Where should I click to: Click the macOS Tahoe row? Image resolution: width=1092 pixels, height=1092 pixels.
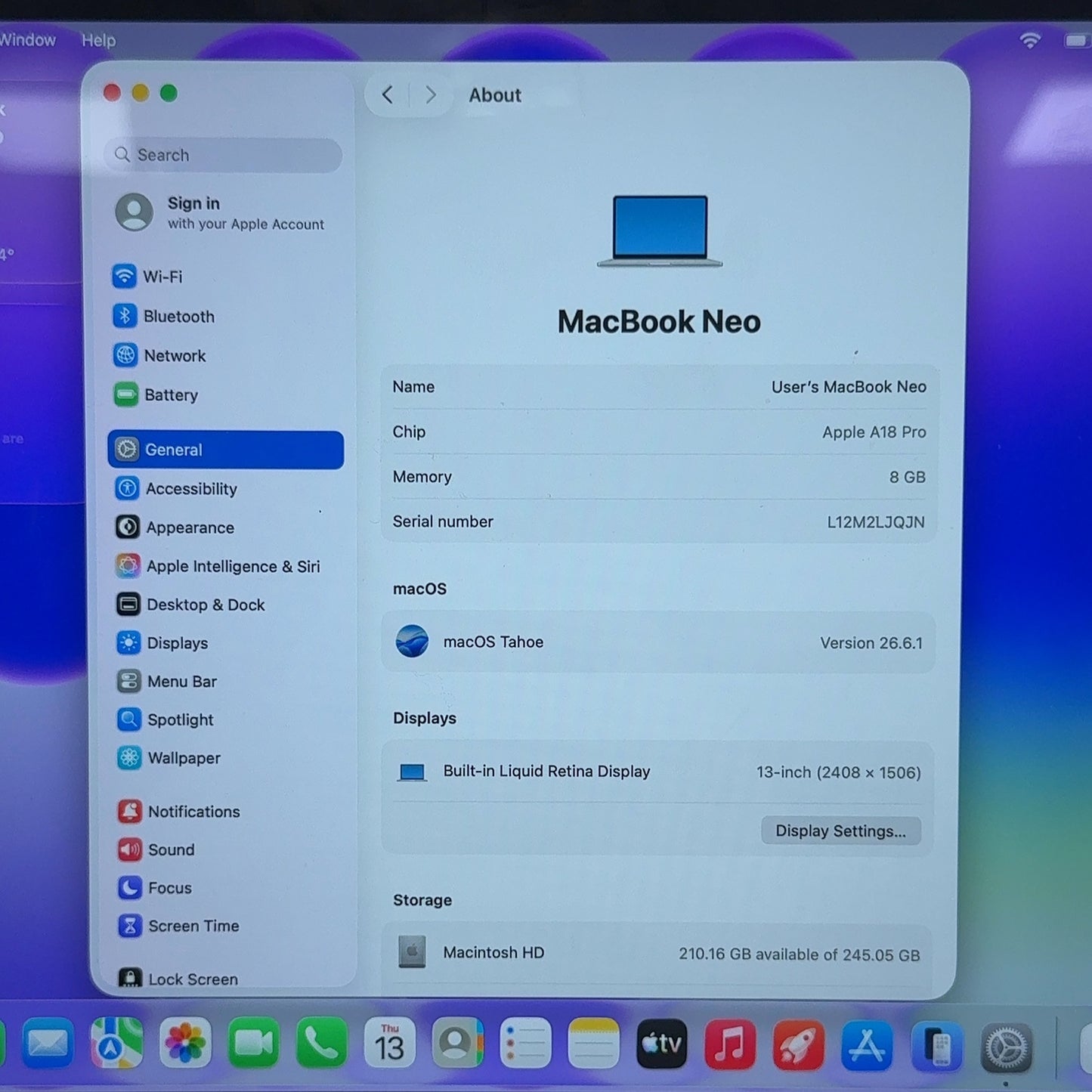click(x=658, y=642)
